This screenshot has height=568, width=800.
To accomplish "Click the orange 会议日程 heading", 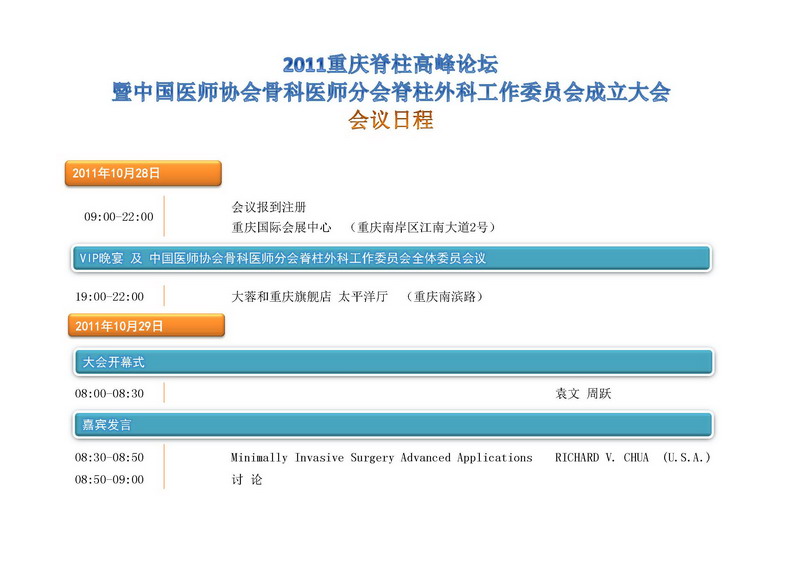I will (390, 120).
